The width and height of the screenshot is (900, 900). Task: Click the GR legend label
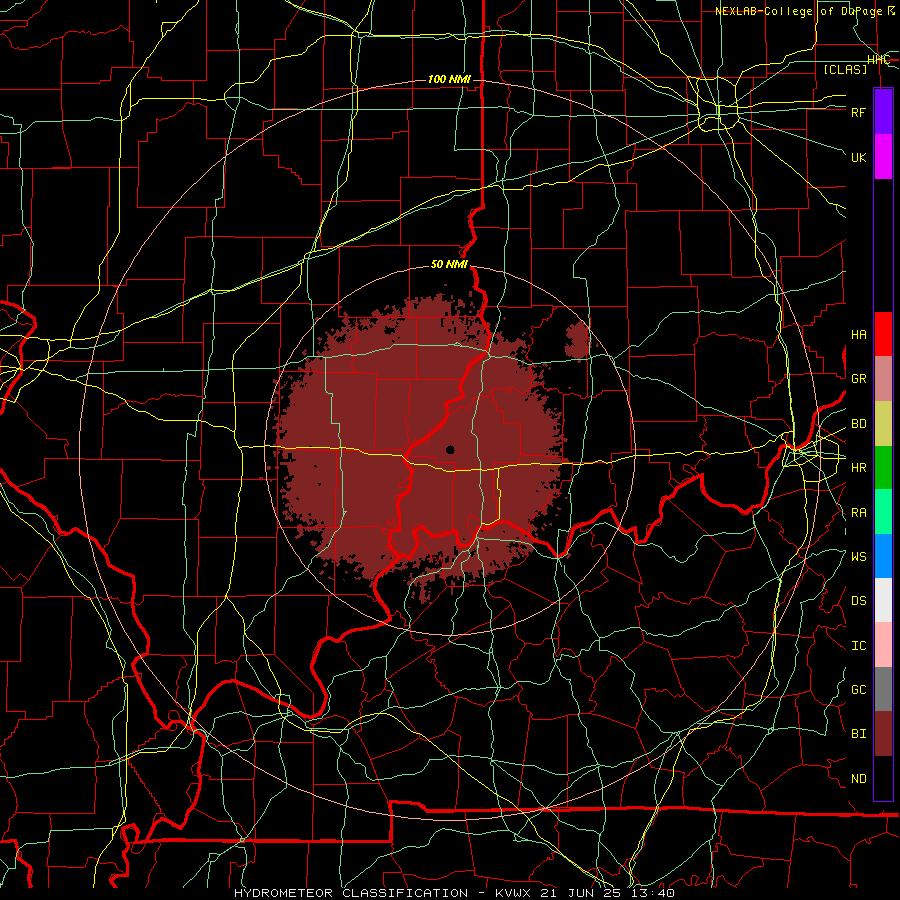[x=858, y=379]
